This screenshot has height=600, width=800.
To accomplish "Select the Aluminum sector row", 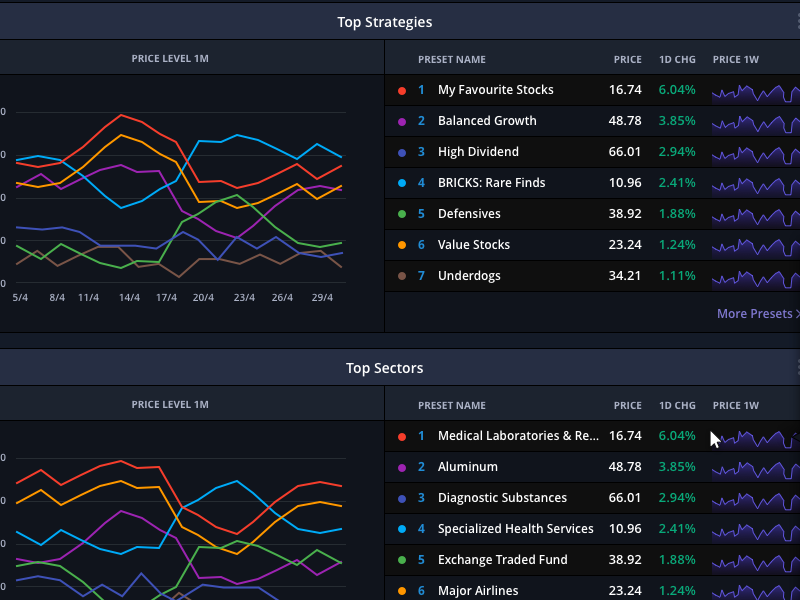I will [592, 467].
